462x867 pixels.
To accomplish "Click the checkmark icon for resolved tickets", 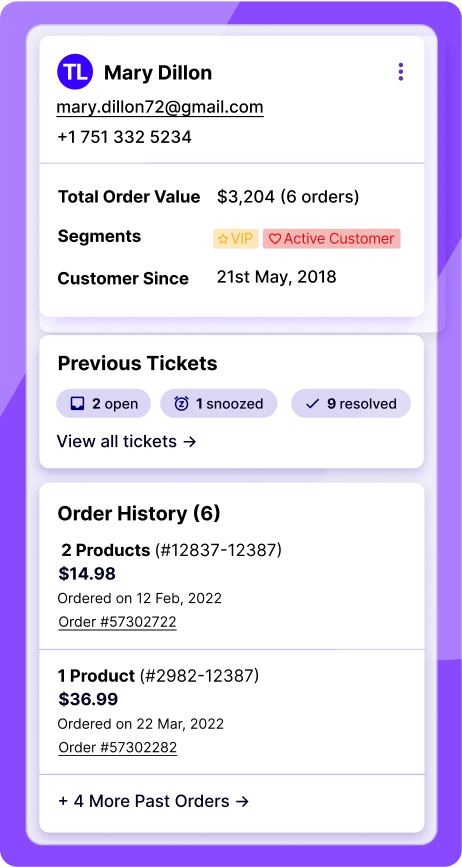I will tap(312, 404).
